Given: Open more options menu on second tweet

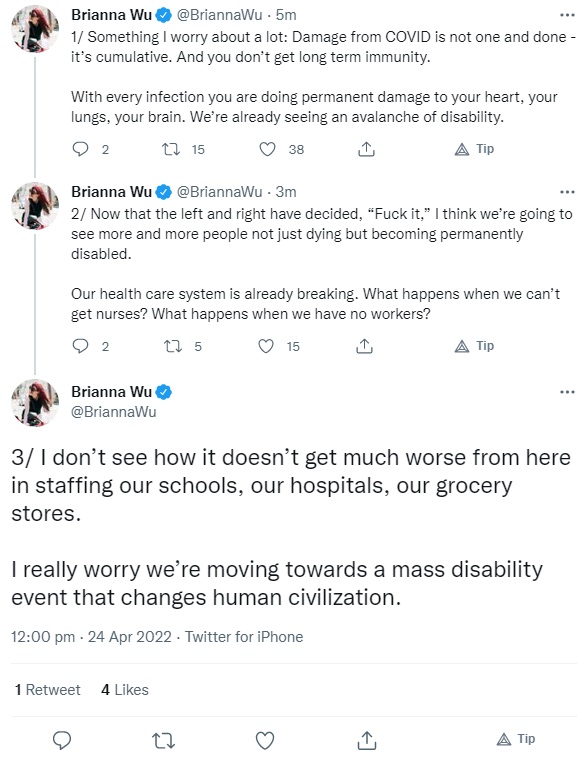Looking at the screenshot, I should point(567,192).
